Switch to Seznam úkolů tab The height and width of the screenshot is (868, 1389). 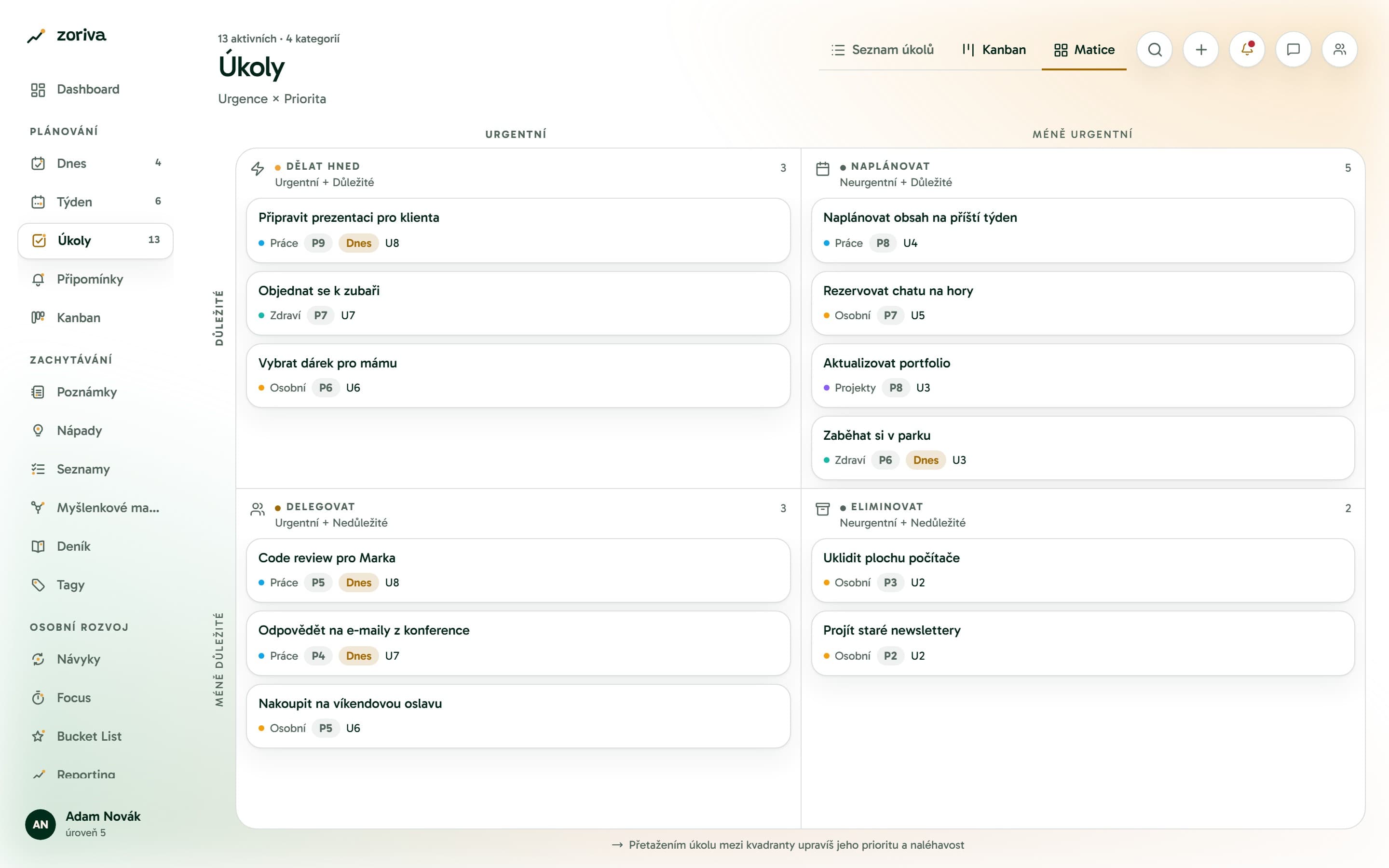pos(883,50)
